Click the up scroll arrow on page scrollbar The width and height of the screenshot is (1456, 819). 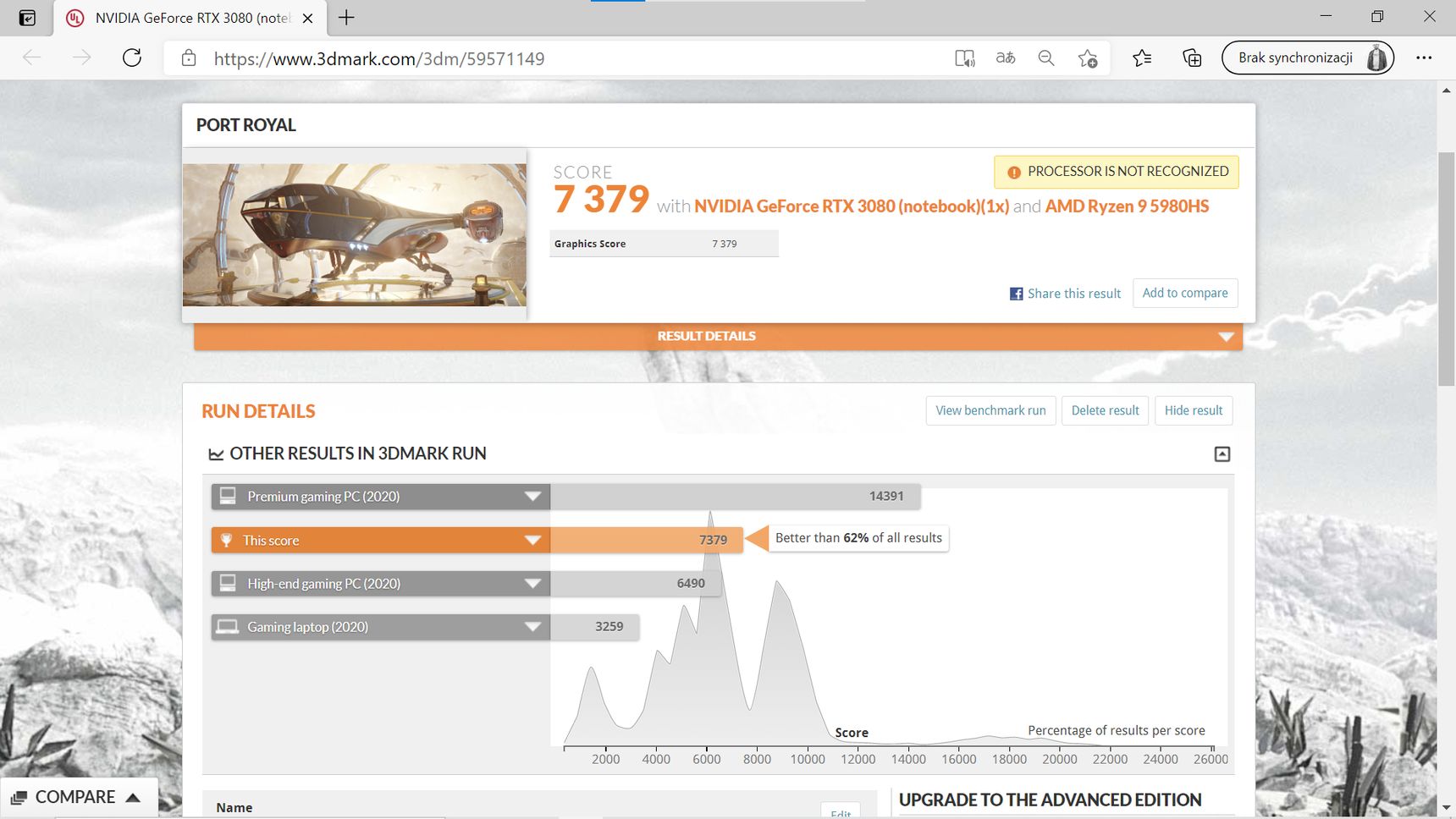pos(1446,91)
